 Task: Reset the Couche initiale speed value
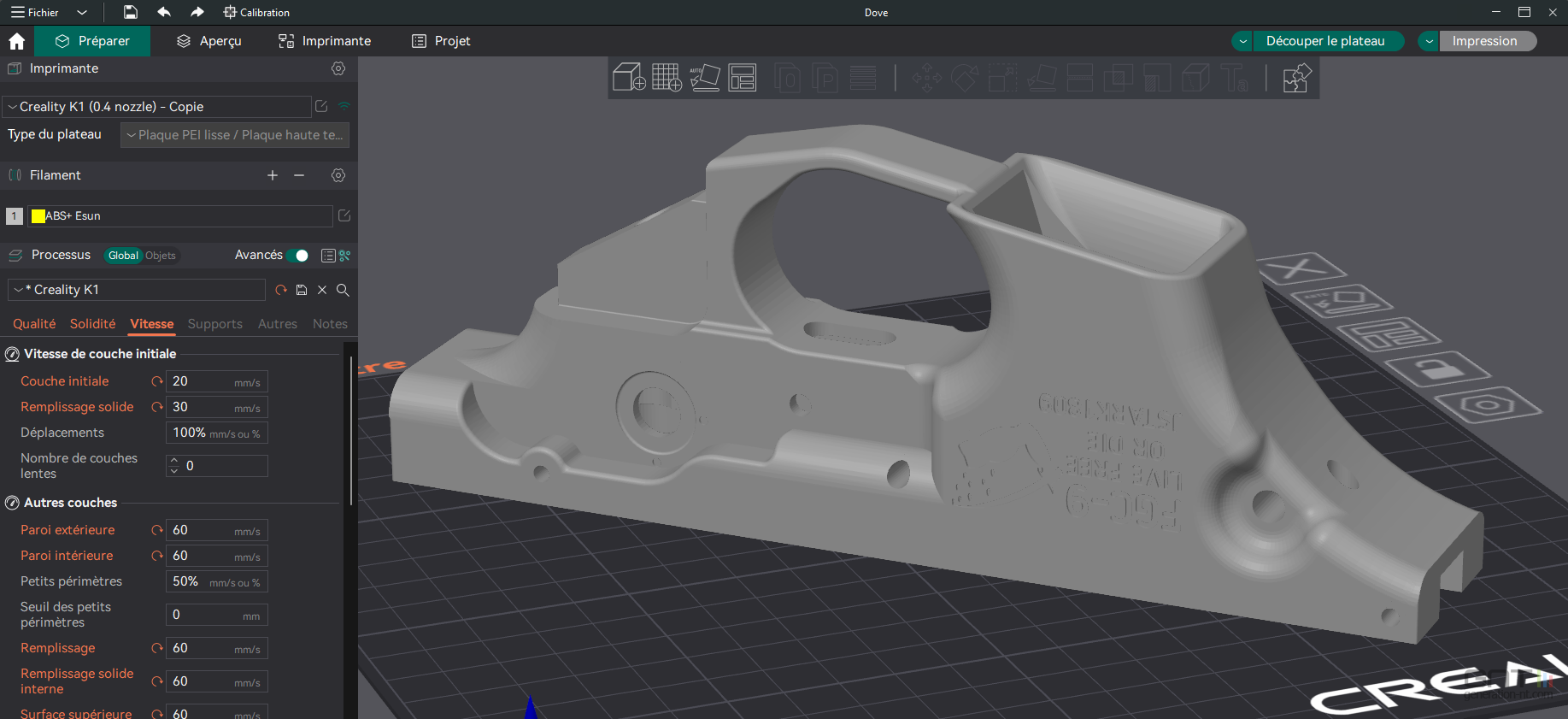pyautogui.click(x=157, y=381)
